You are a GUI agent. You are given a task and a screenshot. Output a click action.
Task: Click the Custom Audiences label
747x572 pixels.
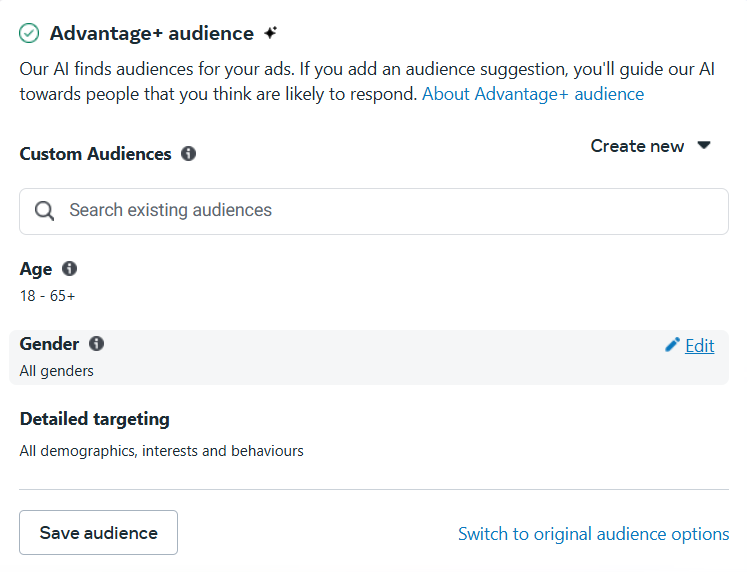point(95,154)
